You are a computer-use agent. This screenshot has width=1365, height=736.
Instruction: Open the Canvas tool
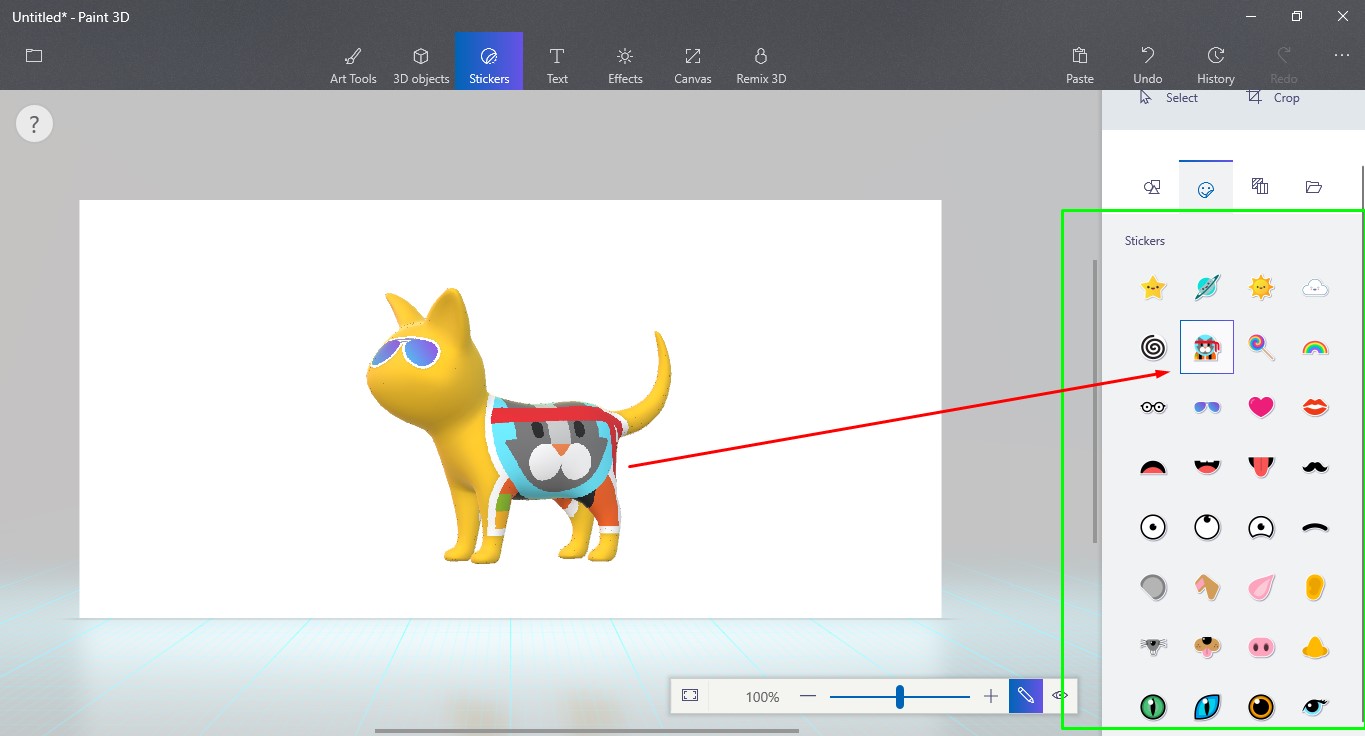click(x=692, y=61)
